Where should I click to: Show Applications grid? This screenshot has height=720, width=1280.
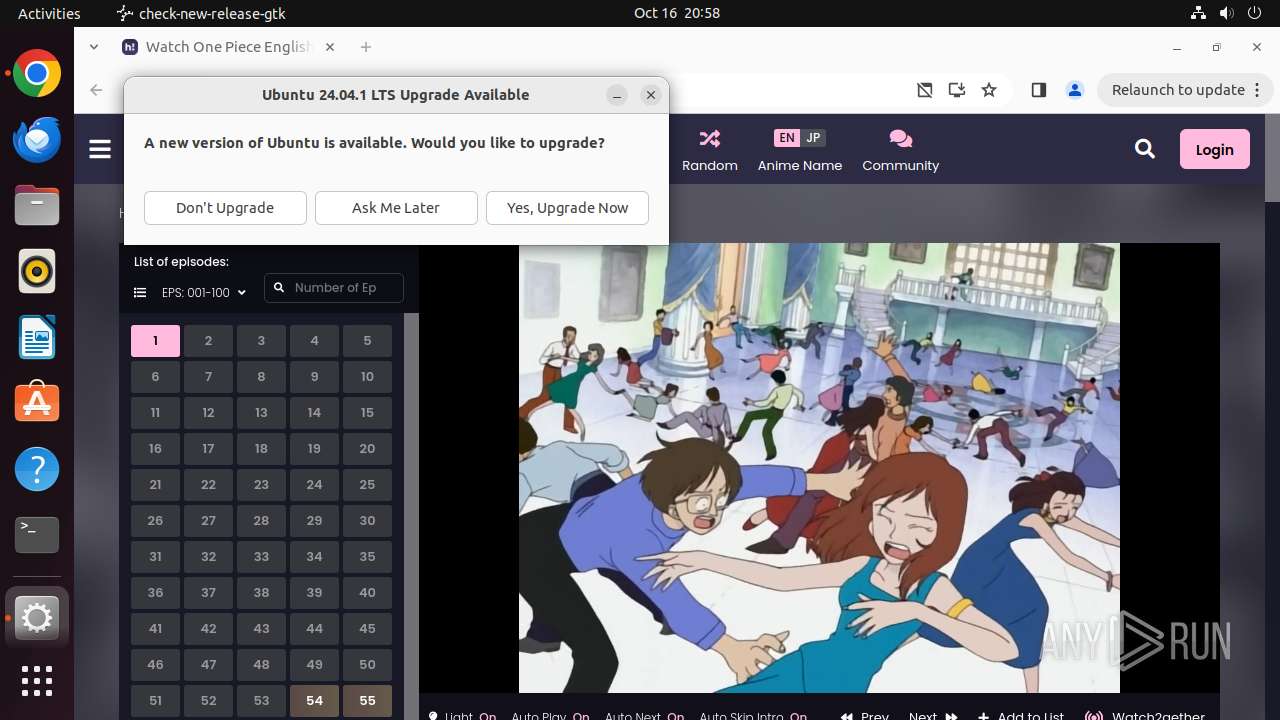[37, 681]
